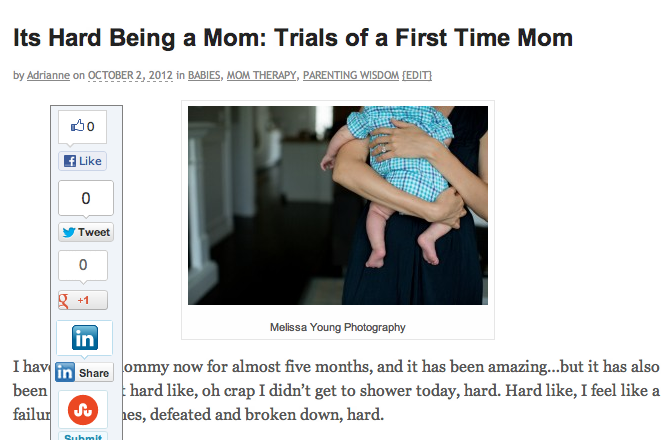This screenshot has height=440, width=669.
Task: Click the Facebook thumbs-up count box
Action: point(82,127)
